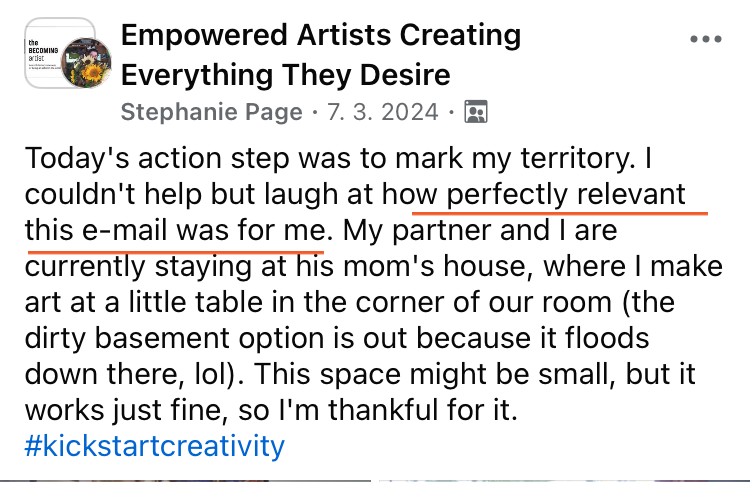
Task: Open the Empowered Artists Creating group title
Action: (x=320, y=37)
